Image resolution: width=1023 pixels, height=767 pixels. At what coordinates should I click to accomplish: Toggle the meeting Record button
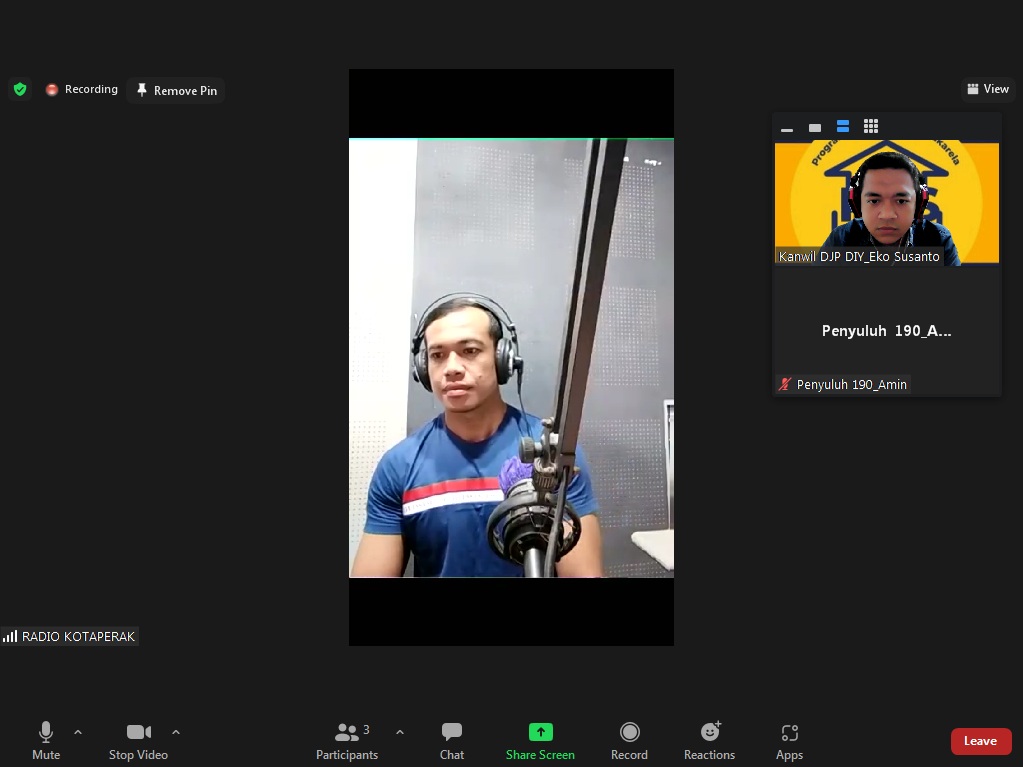coord(629,741)
